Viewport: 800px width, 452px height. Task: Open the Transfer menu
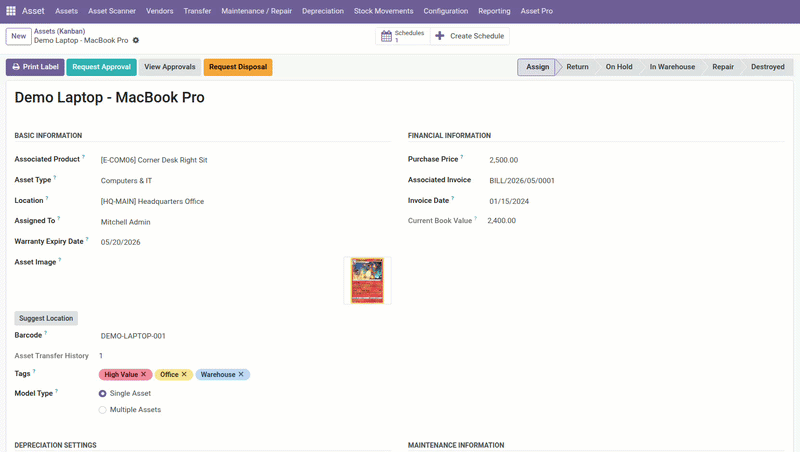[x=197, y=11]
